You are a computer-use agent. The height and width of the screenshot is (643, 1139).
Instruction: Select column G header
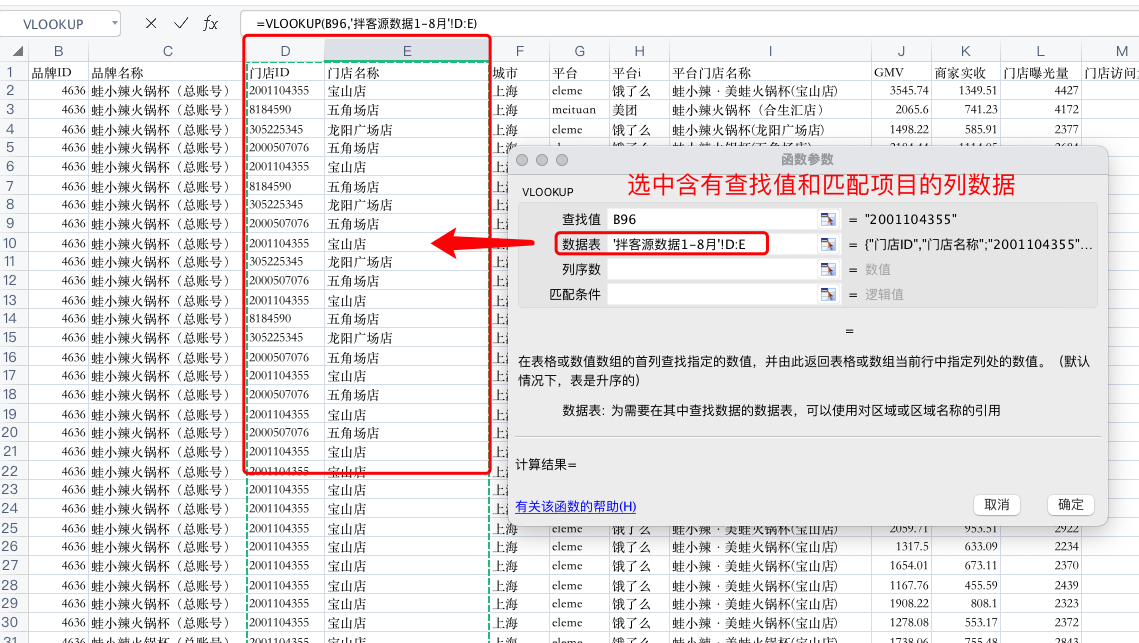pyautogui.click(x=579, y=52)
